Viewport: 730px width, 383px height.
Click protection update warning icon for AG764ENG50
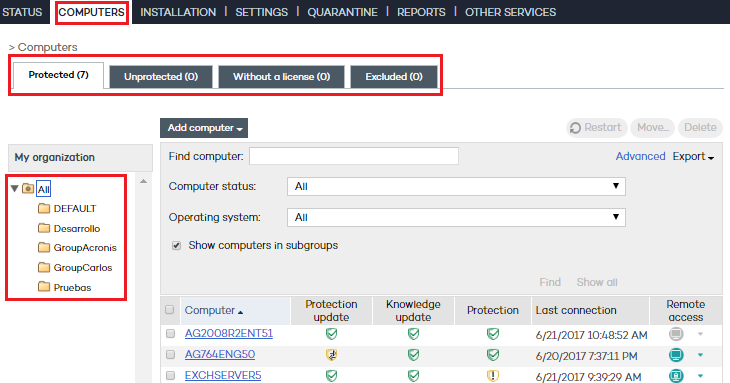point(331,355)
